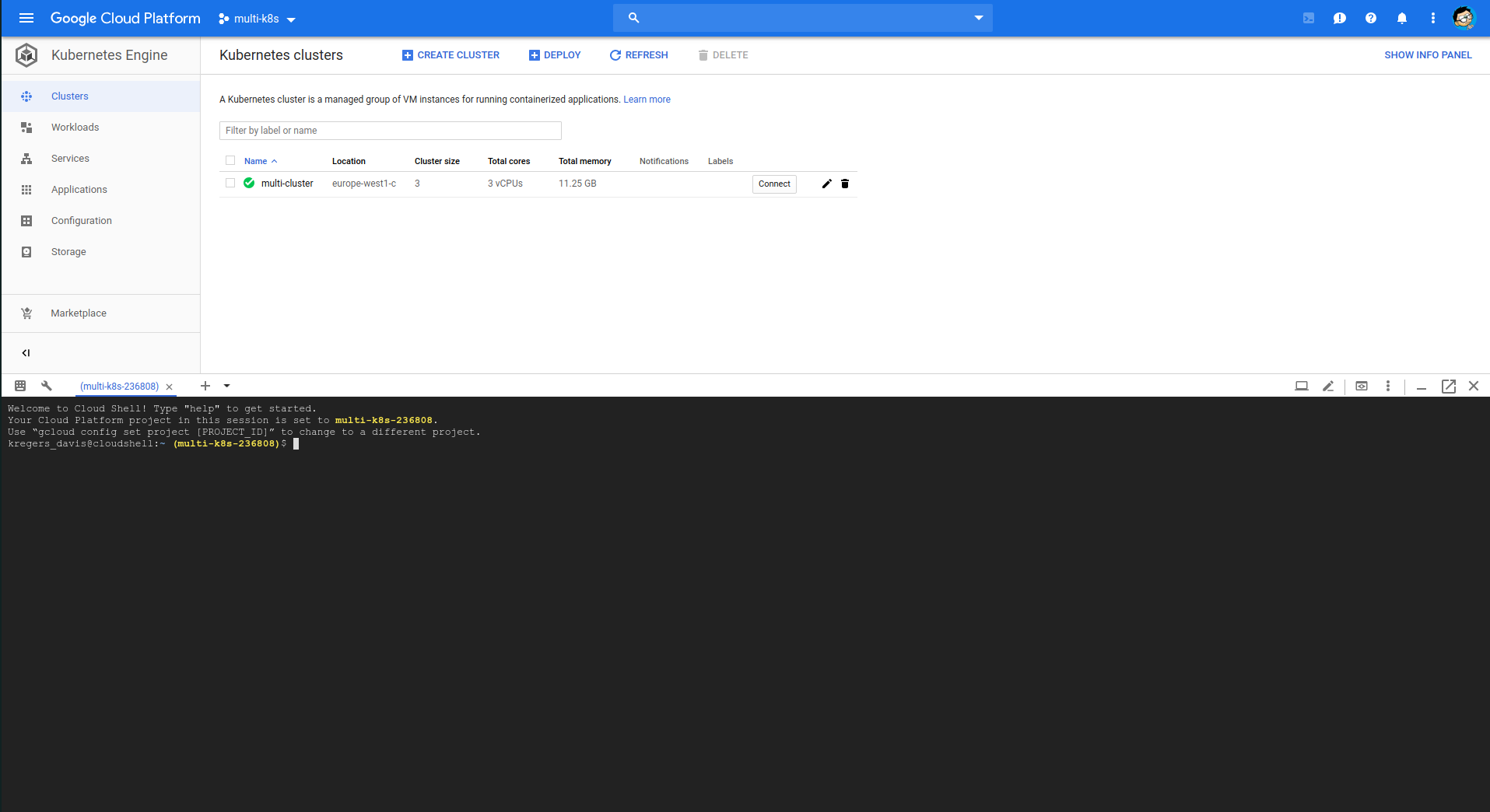Click the 11.25 GB memory cell
This screenshot has height=812, width=1490.
tap(577, 184)
